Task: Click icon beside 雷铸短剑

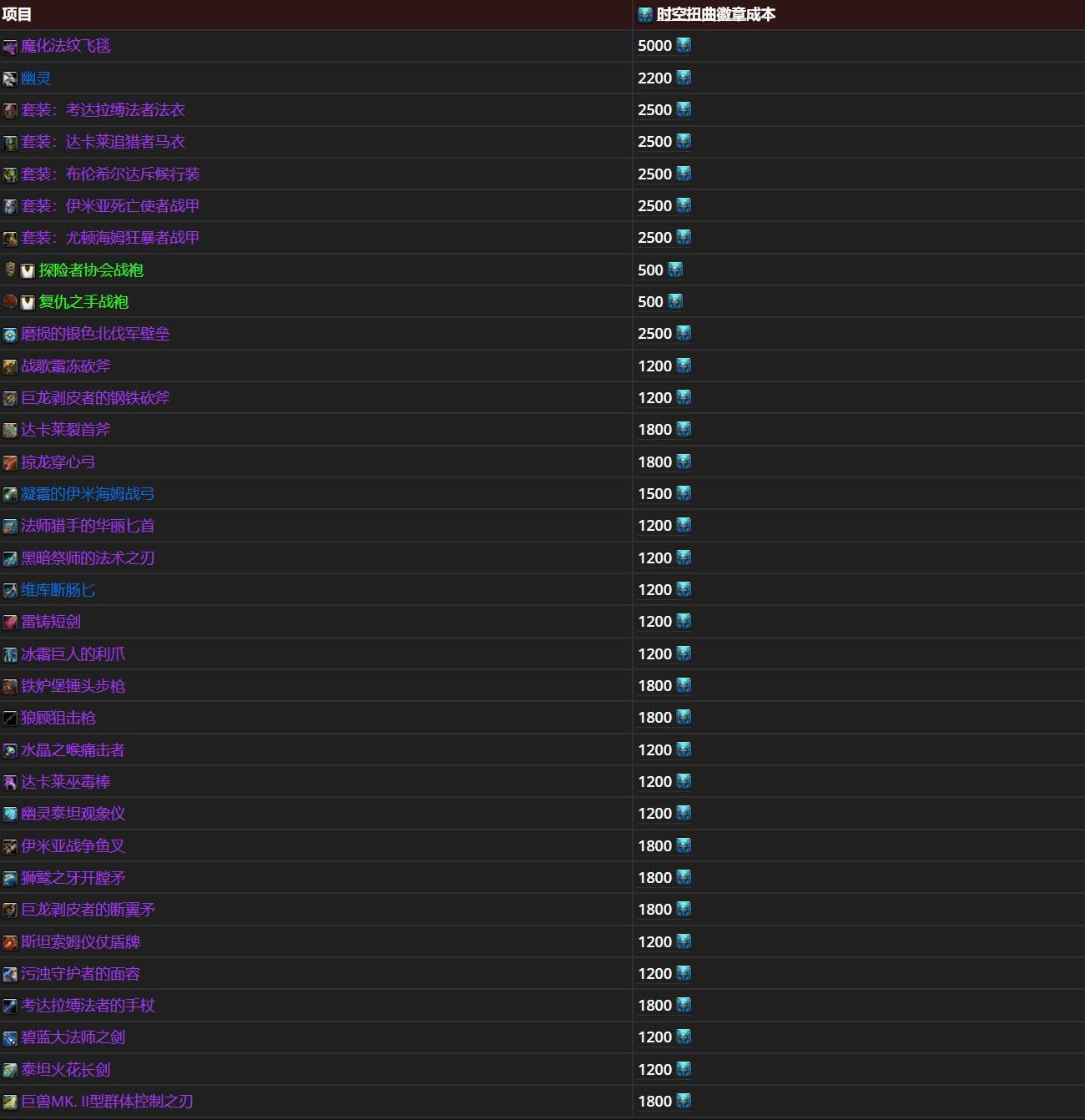Action: point(10,623)
